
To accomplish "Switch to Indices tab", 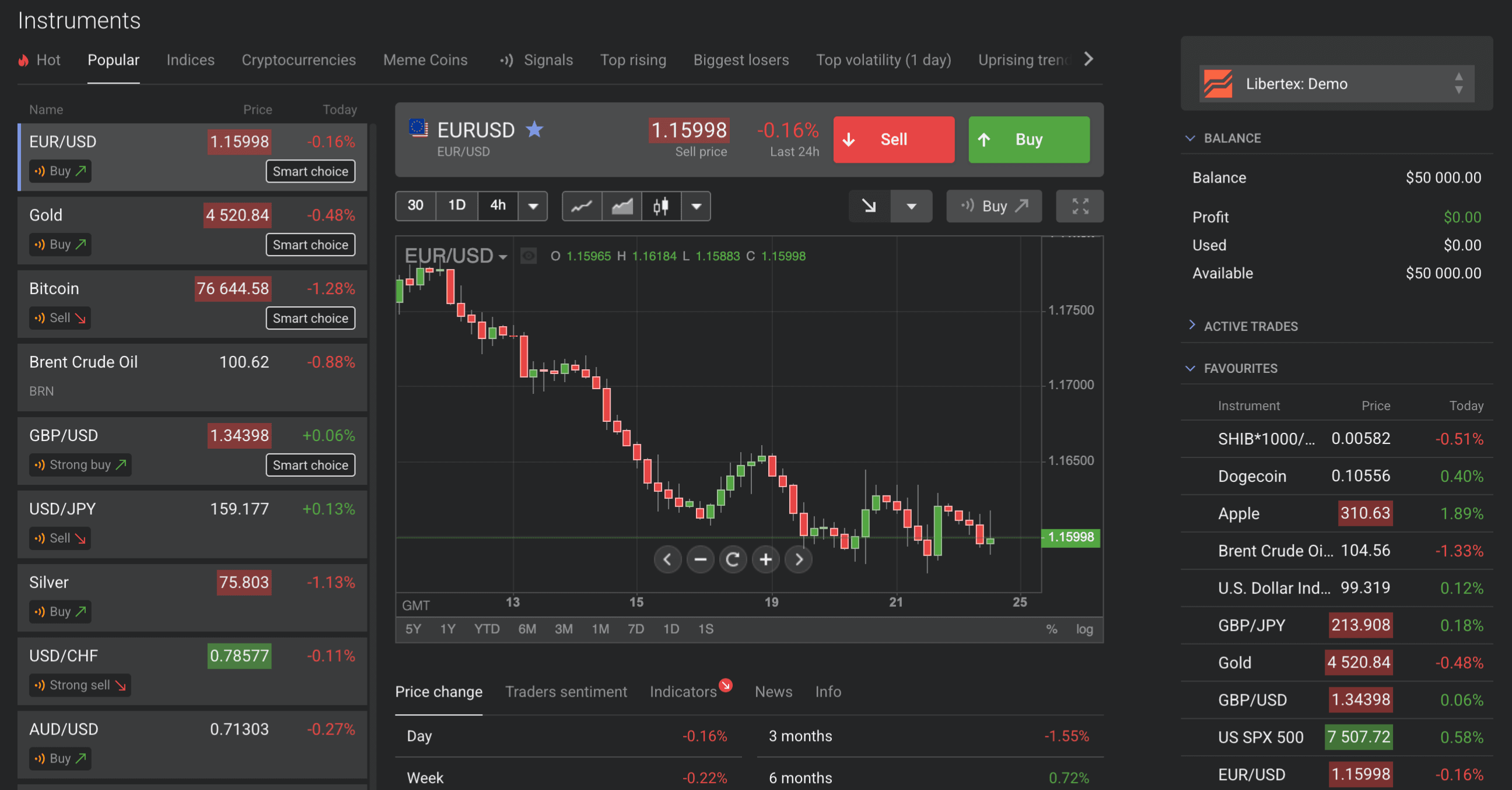I will click(190, 60).
